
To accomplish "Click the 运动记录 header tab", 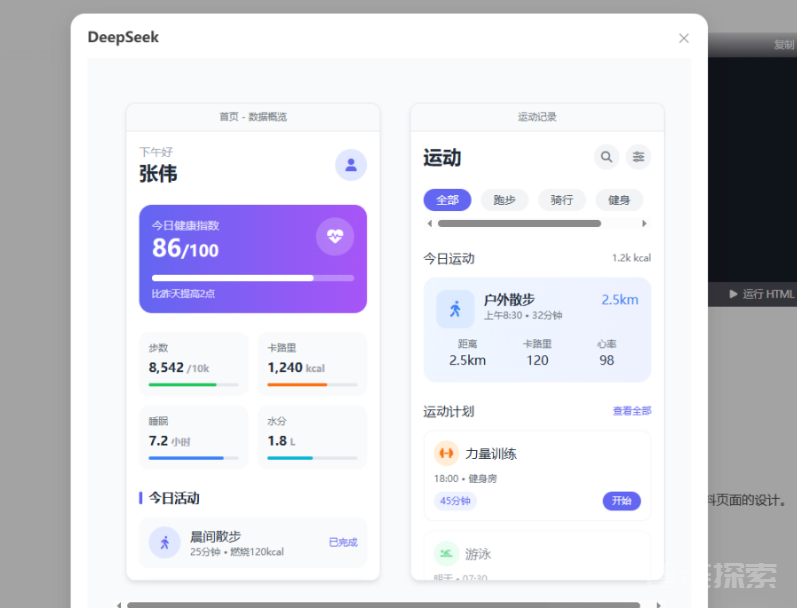I will (x=537, y=117).
